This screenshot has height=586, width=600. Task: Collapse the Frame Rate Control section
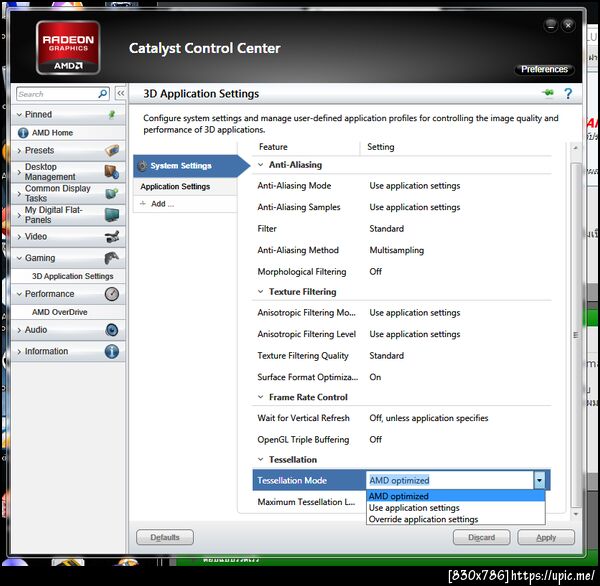coord(261,397)
